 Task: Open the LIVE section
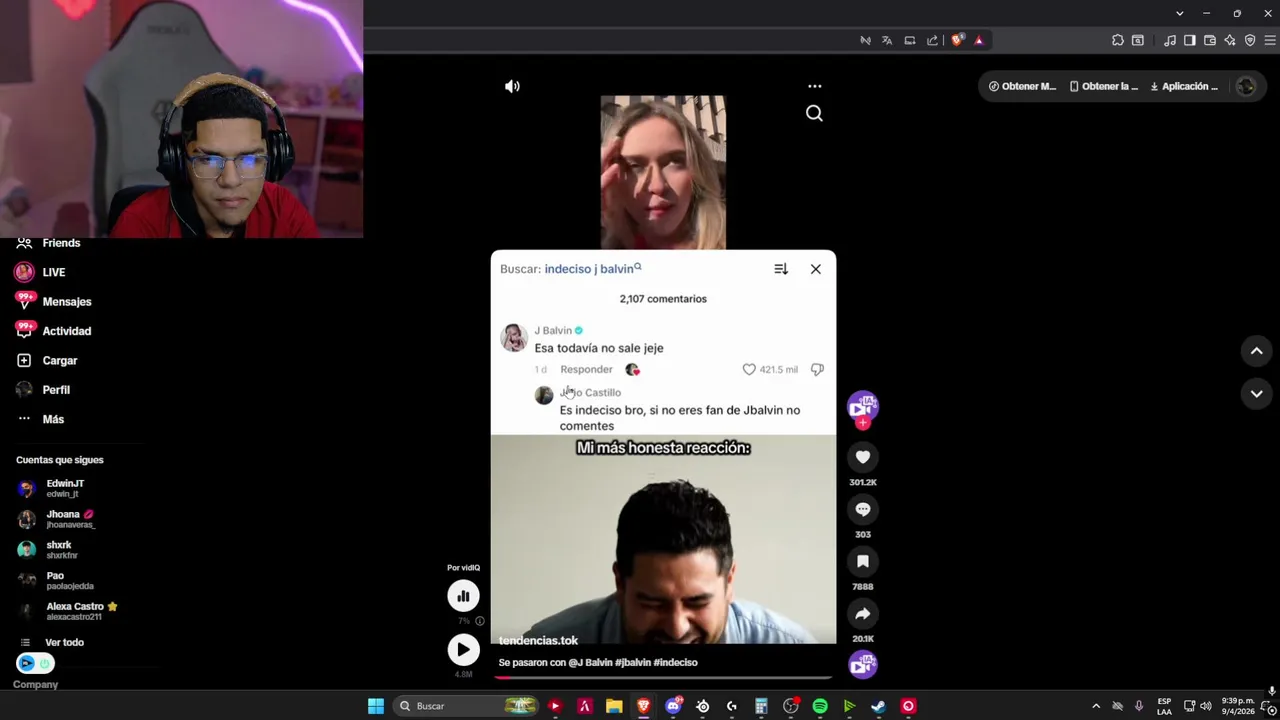[x=54, y=272]
